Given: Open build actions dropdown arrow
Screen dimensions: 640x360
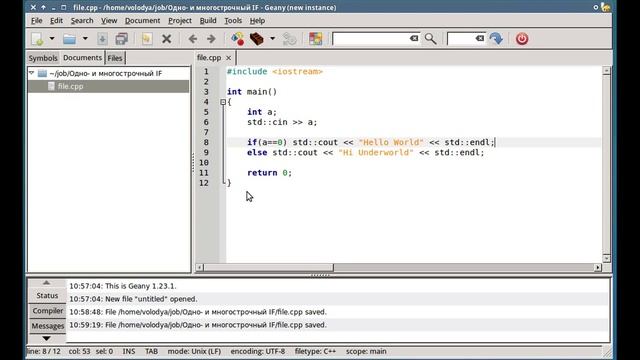Looking at the screenshot, I should (x=272, y=39).
